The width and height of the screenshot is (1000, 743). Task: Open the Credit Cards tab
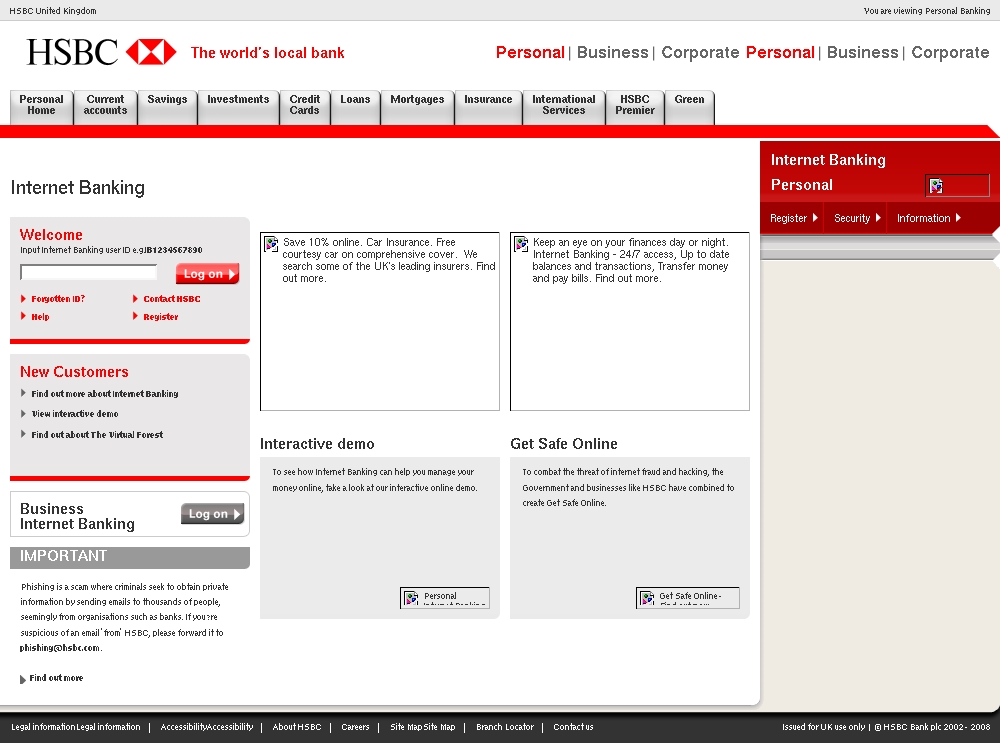coord(305,107)
